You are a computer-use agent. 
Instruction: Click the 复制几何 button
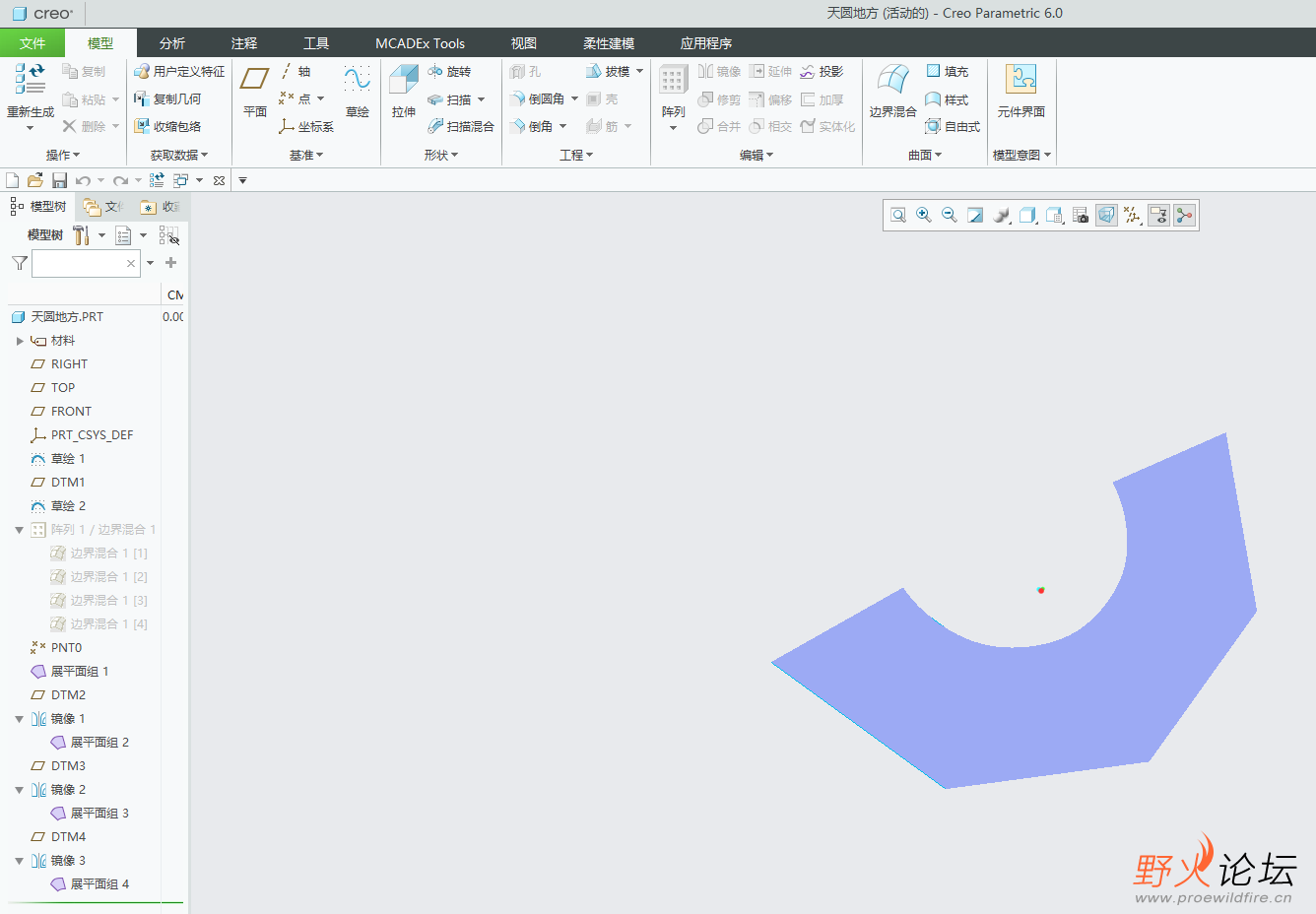click(167, 99)
